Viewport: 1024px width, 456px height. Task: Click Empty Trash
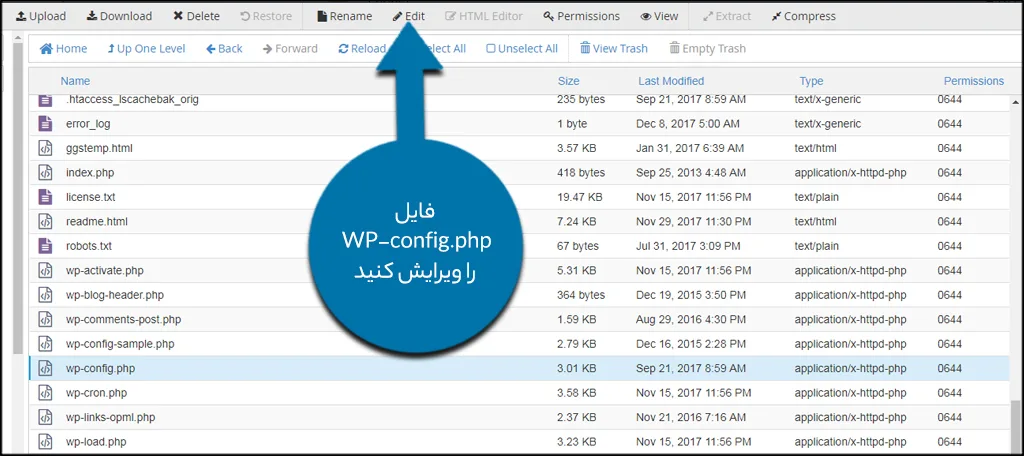(x=707, y=48)
